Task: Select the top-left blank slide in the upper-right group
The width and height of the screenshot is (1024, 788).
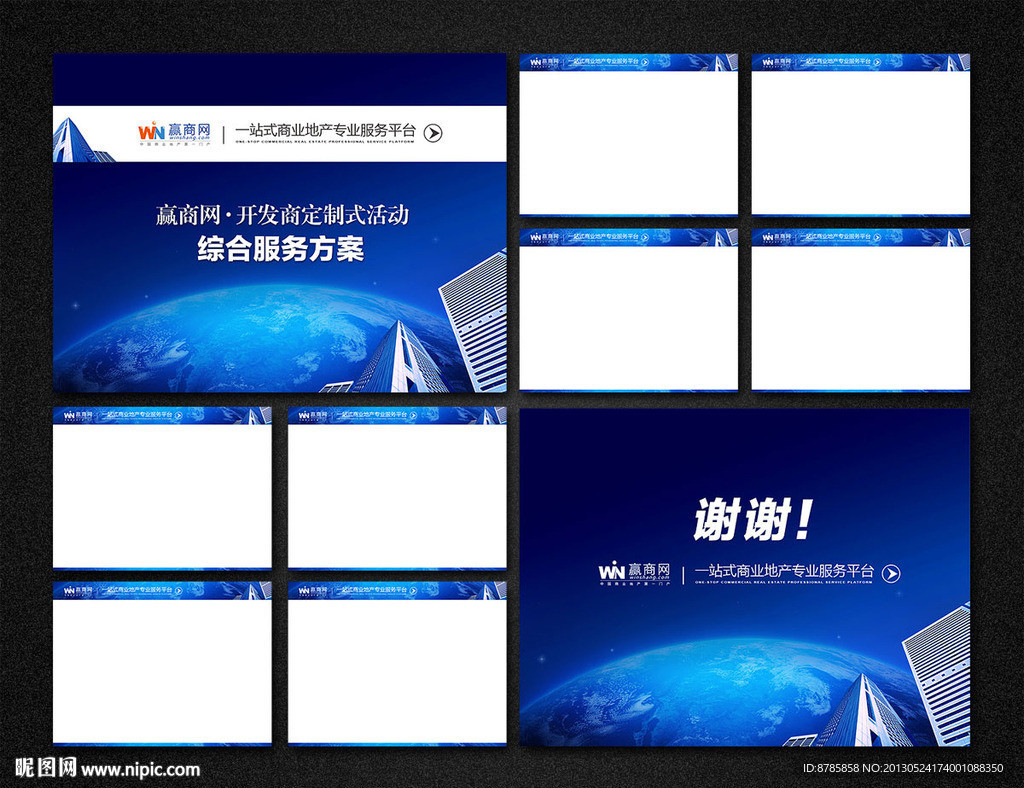Action: pyautogui.click(x=629, y=134)
